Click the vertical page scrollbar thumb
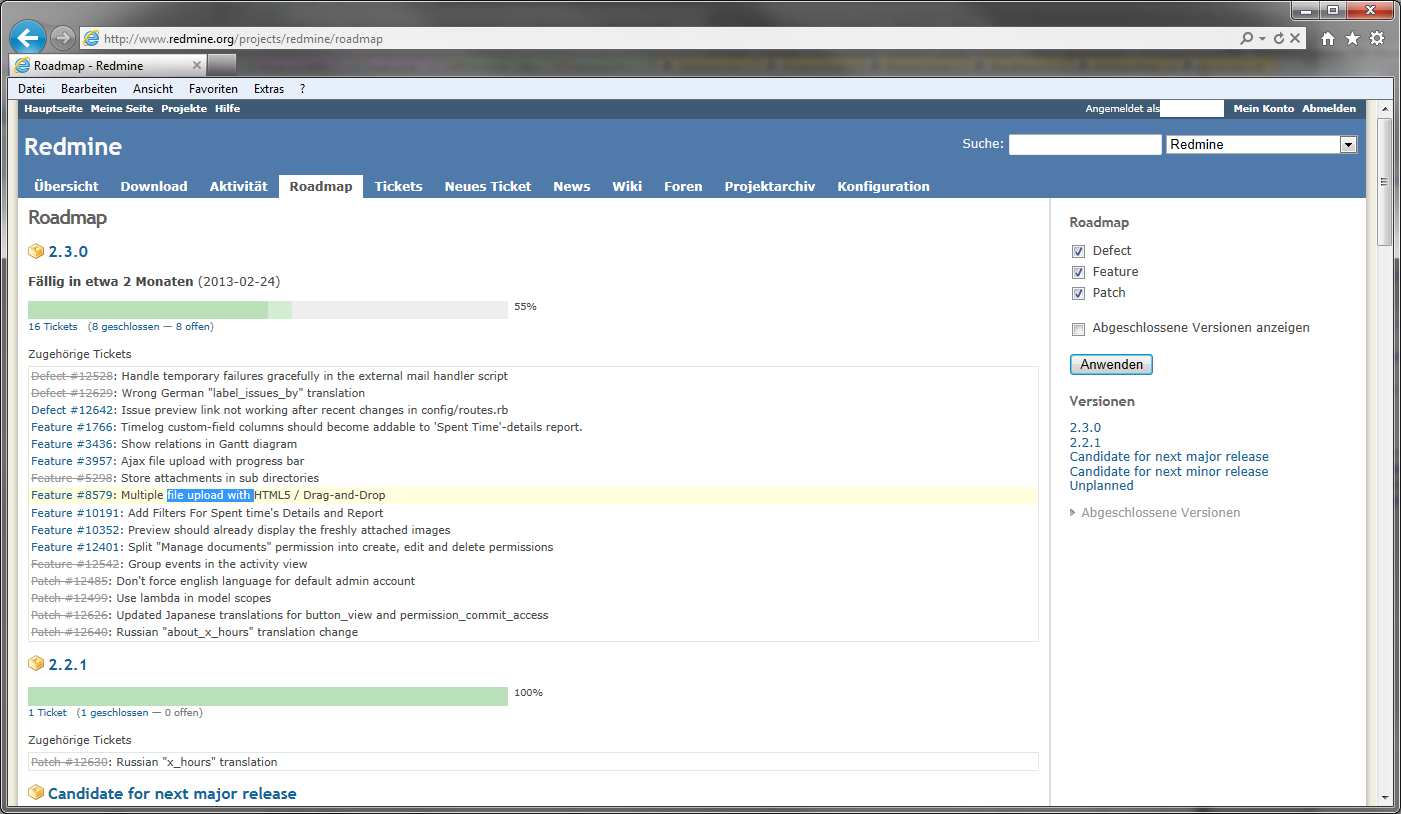This screenshot has width=1401, height=814. (x=1384, y=182)
